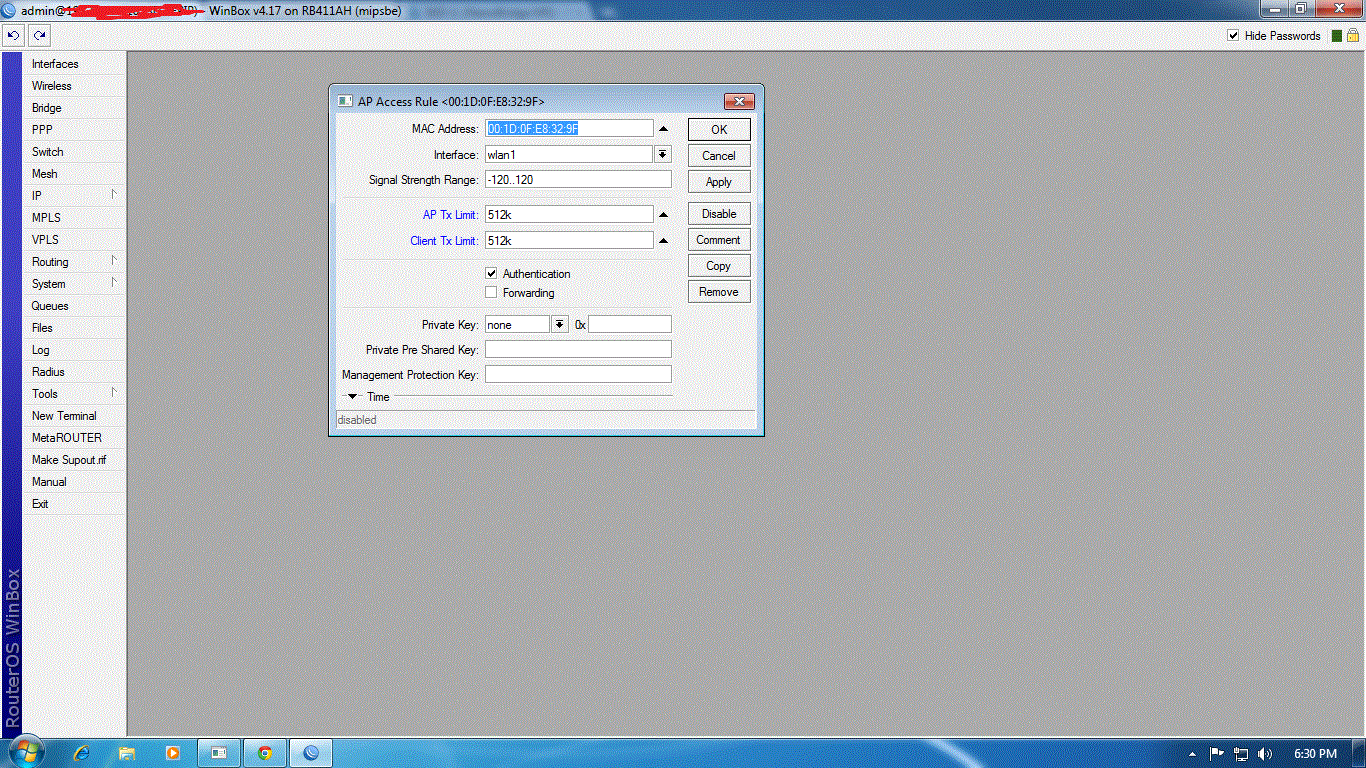Open the Interface dropdown arrow
Screen dimensions: 1366x768
click(663, 155)
